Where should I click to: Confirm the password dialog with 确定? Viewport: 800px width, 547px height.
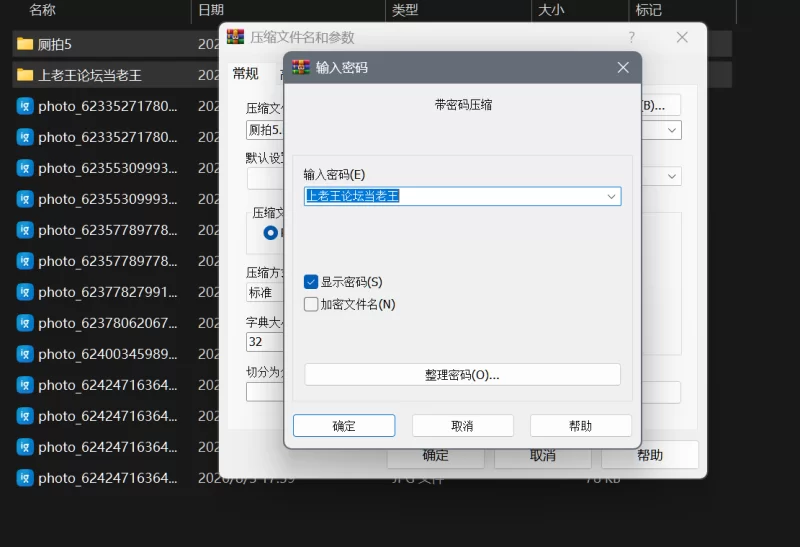[x=344, y=426]
